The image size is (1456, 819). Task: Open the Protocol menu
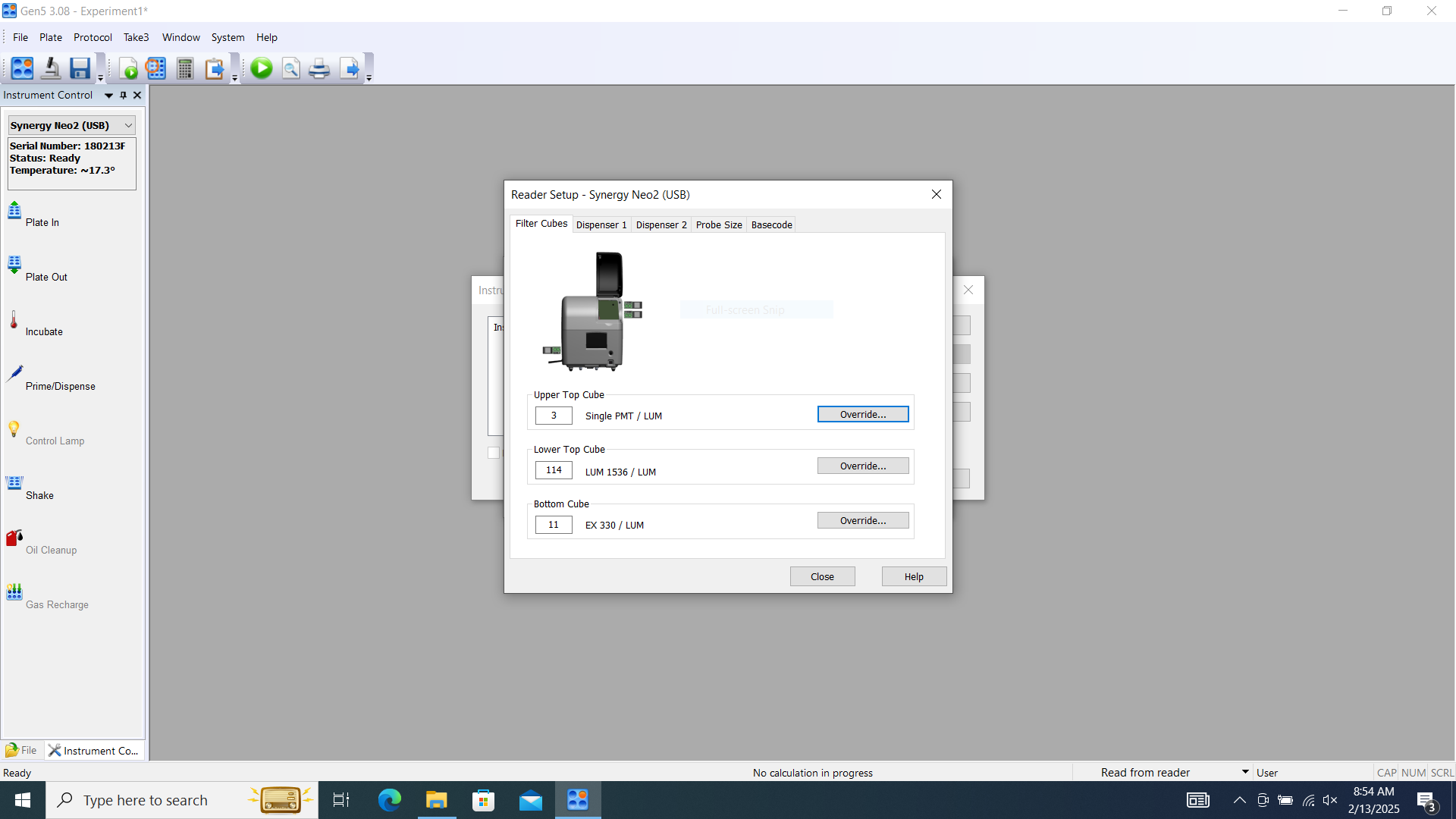click(x=92, y=37)
